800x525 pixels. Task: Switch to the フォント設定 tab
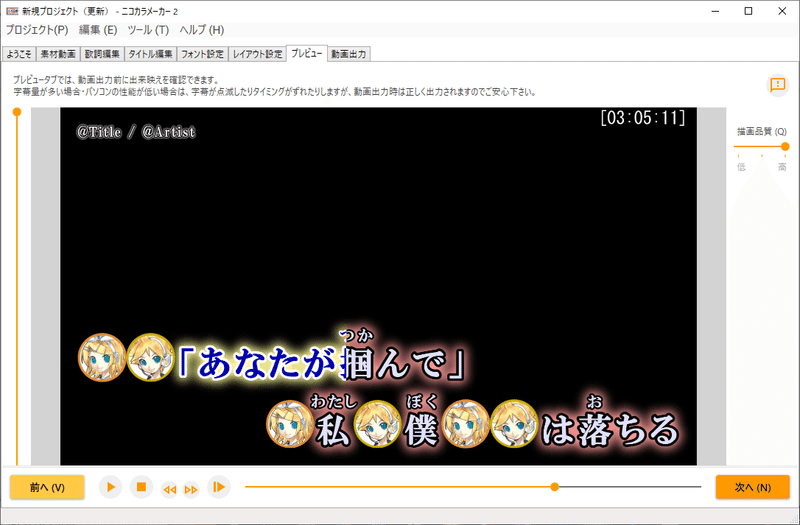point(202,54)
